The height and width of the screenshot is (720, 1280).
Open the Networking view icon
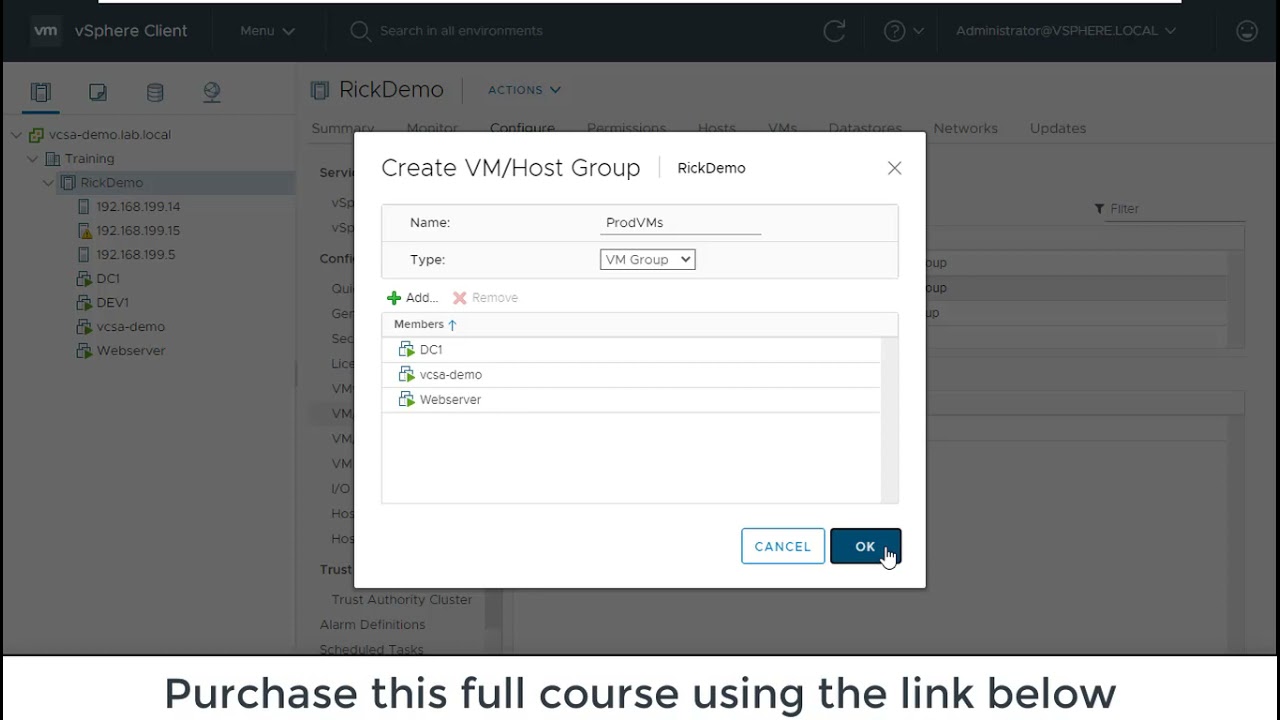(212, 92)
